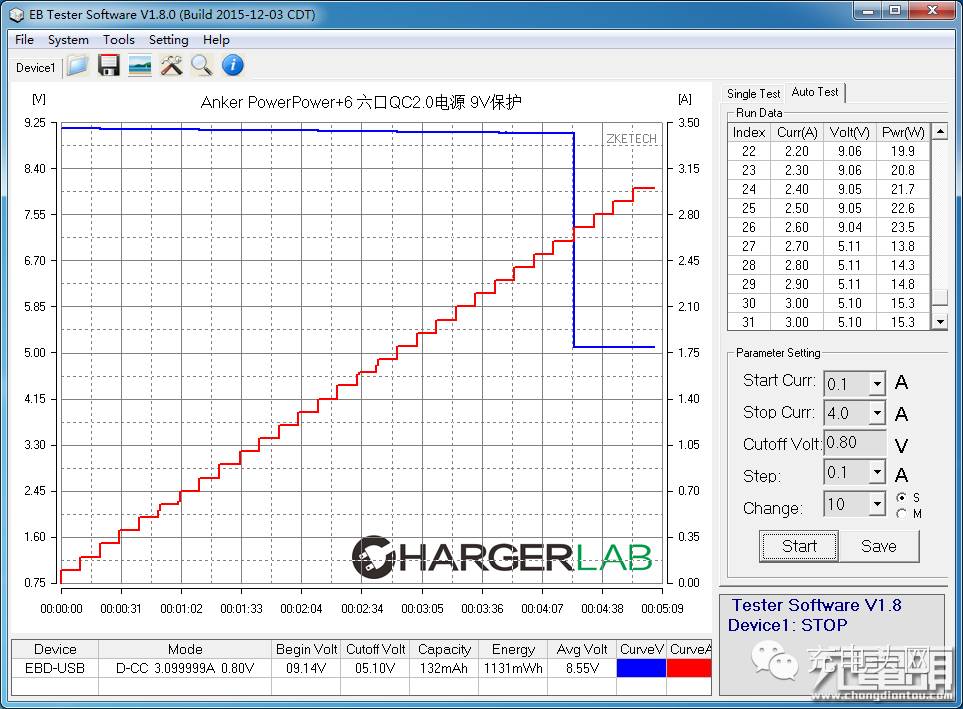Click the Mode column header
This screenshot has height=709, width=963.
point(185,649)
